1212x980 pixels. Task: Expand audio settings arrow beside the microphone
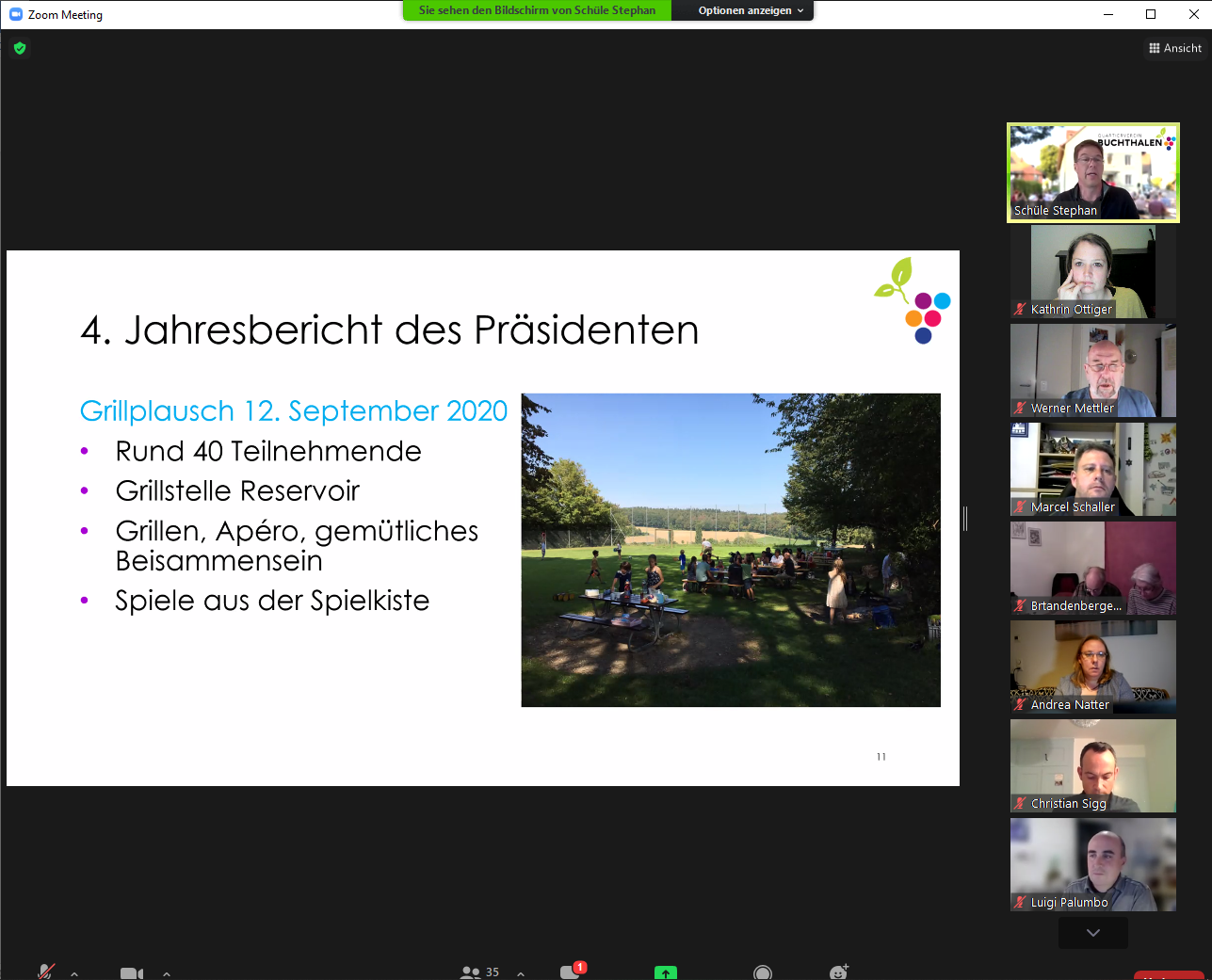[74, 973]
